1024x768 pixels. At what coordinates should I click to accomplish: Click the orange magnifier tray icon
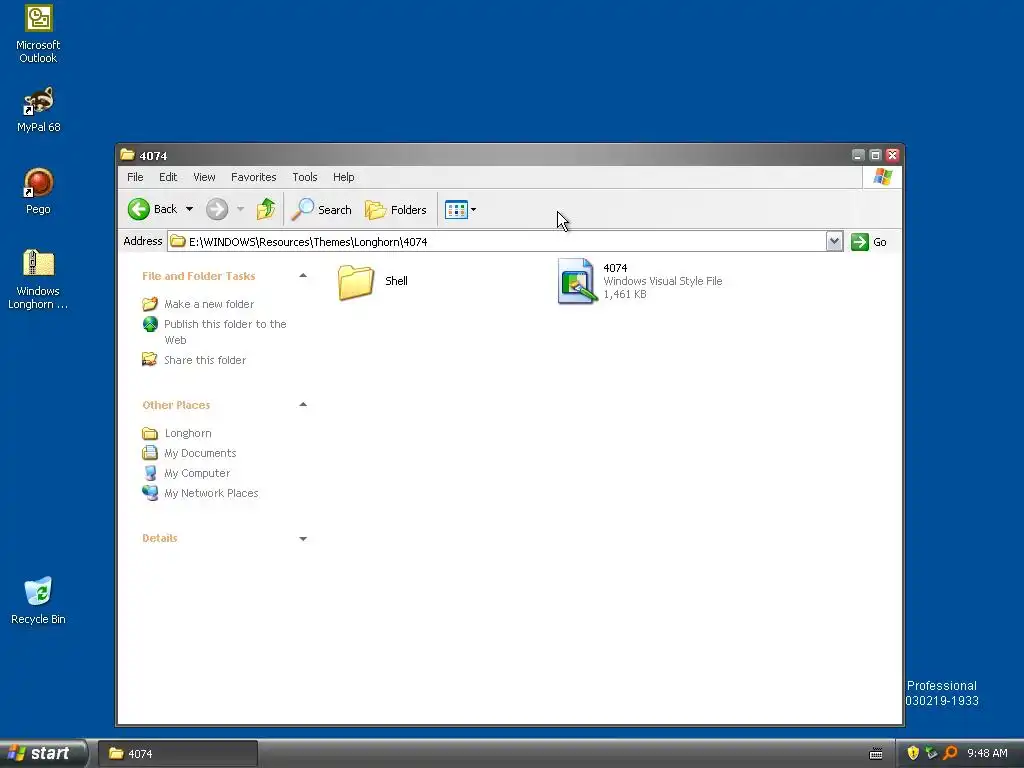click(950, 753)
